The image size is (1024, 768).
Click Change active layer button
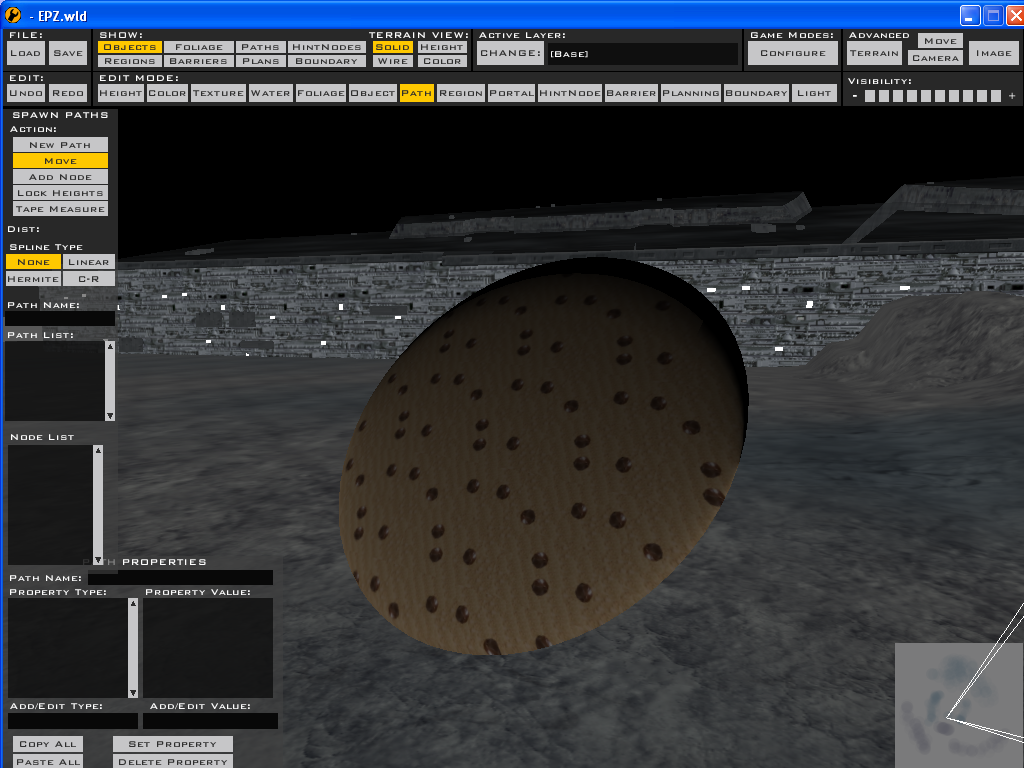511,54
